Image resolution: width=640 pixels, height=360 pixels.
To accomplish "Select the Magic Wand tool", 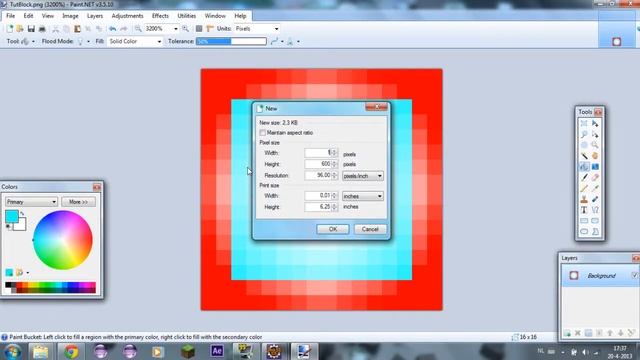I will point(584,156).
